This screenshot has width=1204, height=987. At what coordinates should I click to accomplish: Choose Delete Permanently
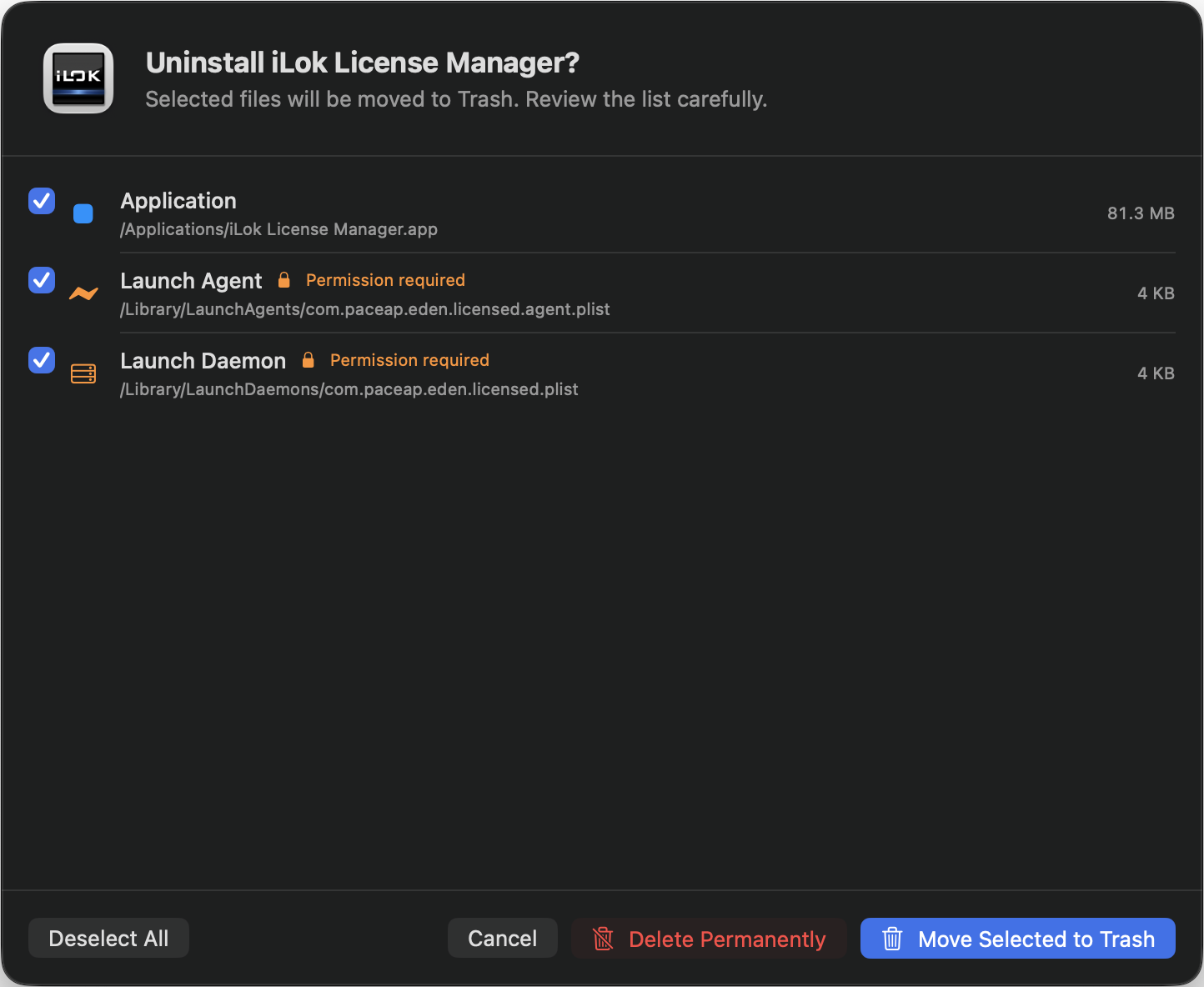tap(710, 939)
